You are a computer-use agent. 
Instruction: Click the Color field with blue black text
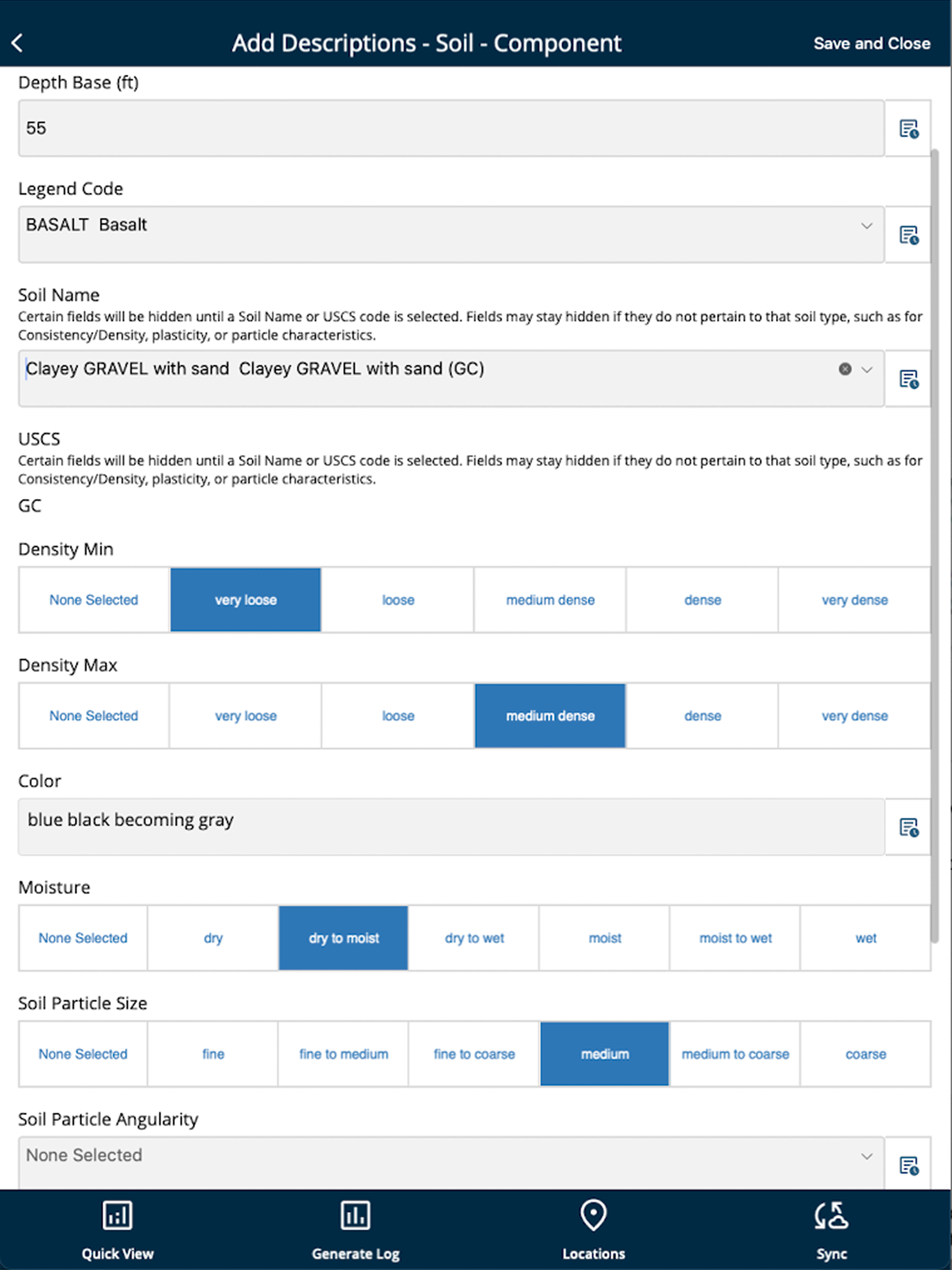[x=451, y=827]
